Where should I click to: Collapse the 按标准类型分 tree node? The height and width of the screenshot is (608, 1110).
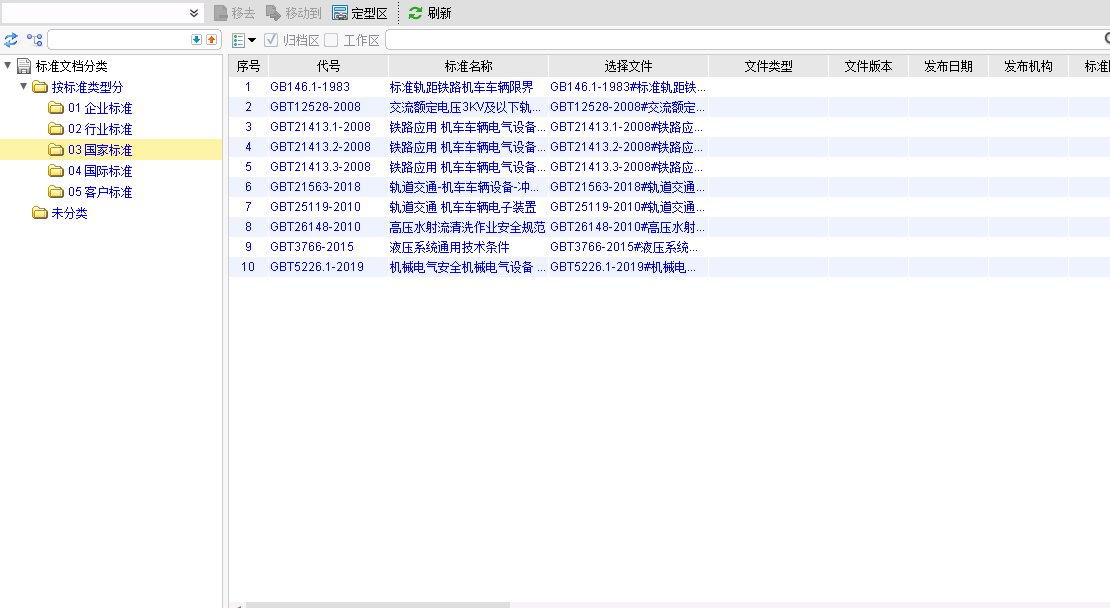[x=23, y=86]
